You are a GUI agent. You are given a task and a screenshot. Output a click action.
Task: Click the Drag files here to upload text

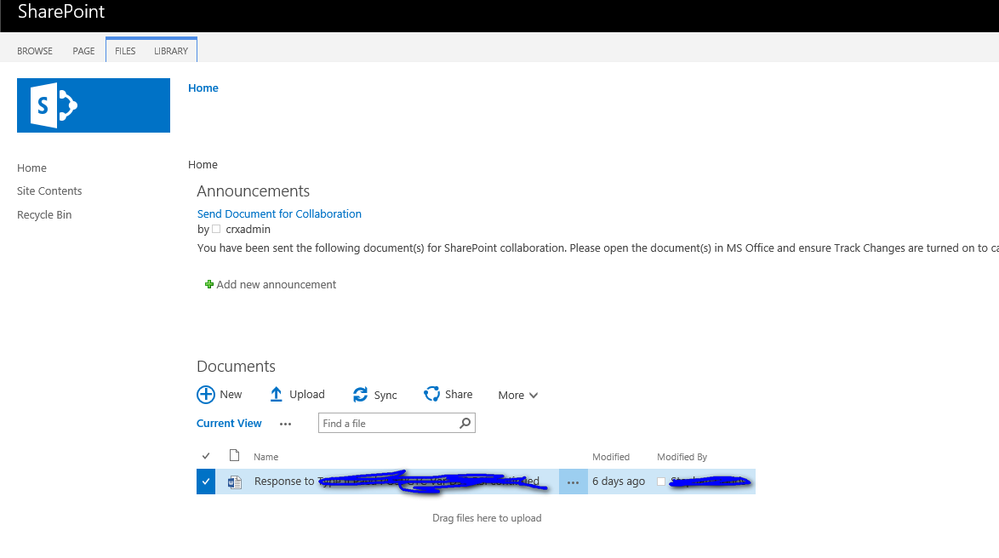(487, 518)
